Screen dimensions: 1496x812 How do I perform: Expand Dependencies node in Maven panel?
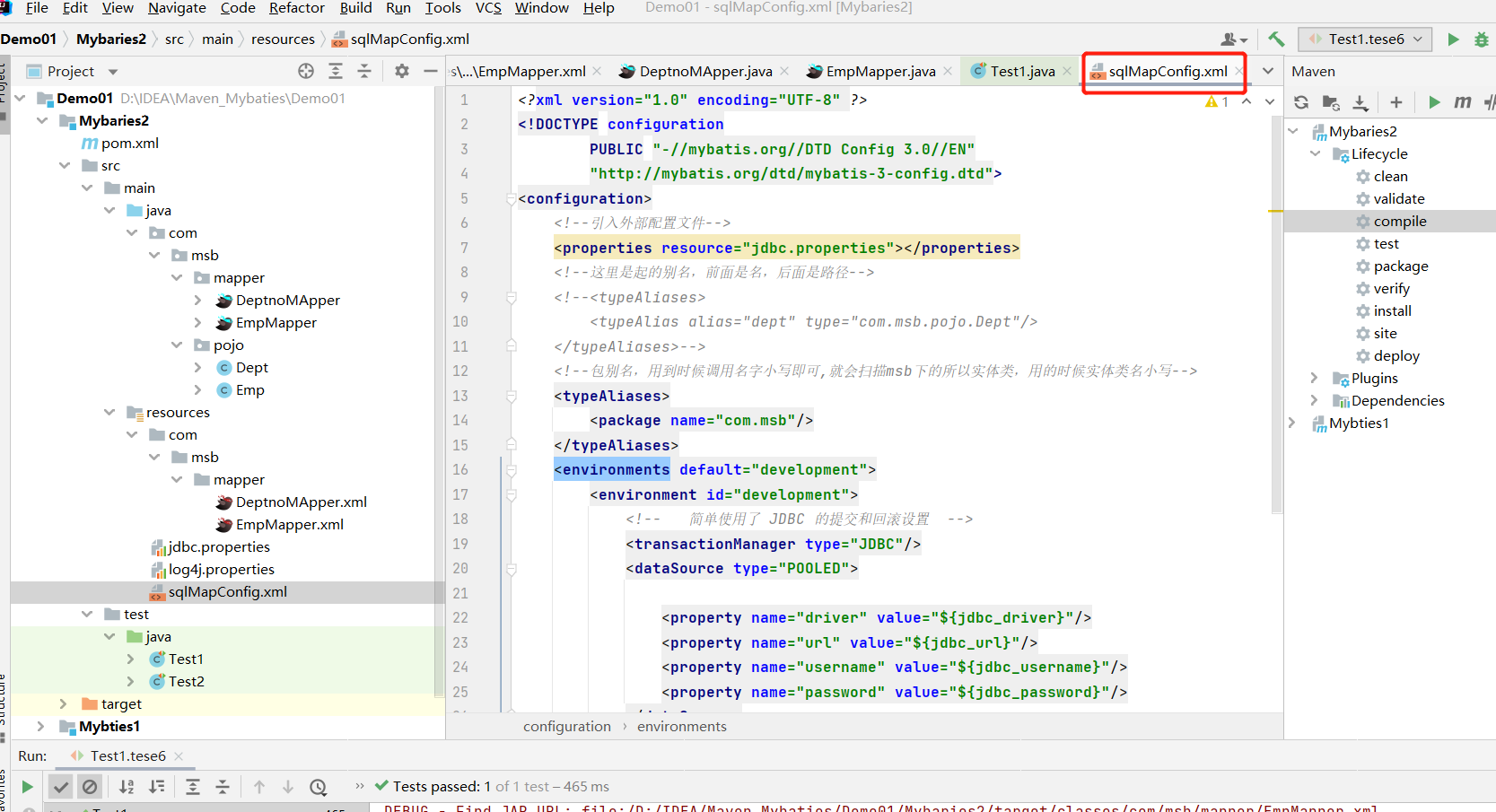1316,400
